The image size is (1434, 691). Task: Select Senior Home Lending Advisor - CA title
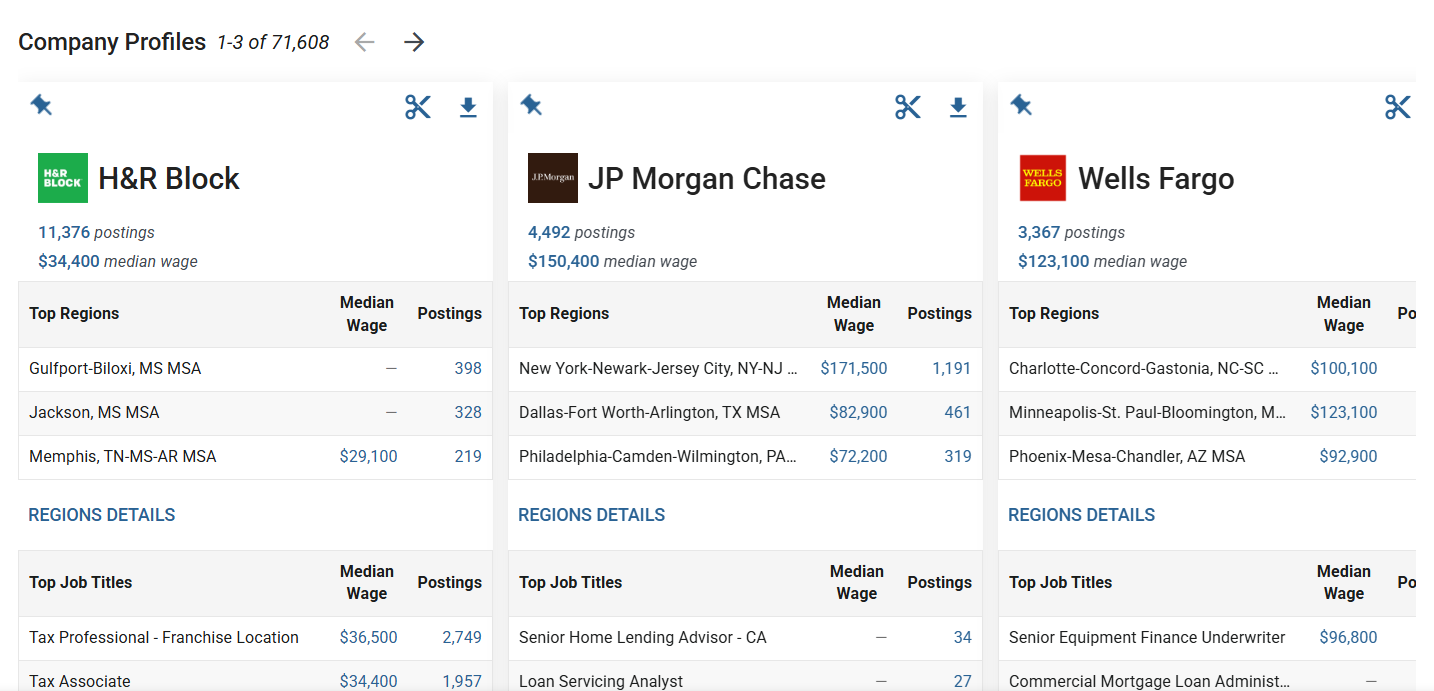click(643, 638)
